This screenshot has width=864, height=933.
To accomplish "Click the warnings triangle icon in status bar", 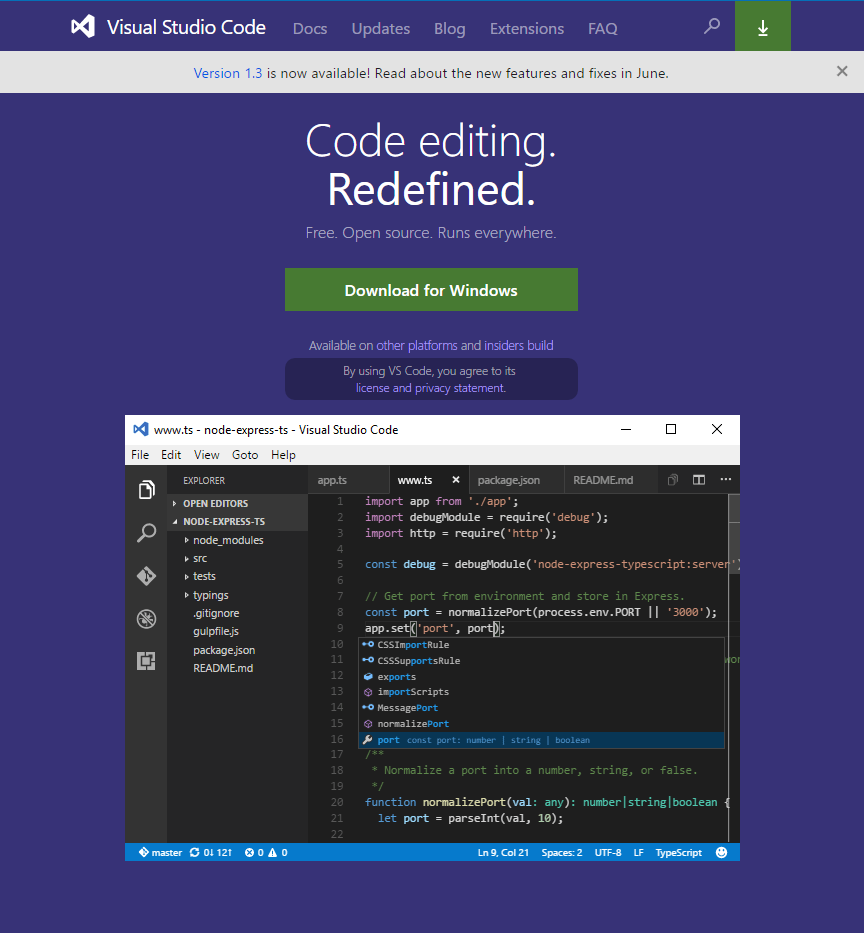I will 273,852.
